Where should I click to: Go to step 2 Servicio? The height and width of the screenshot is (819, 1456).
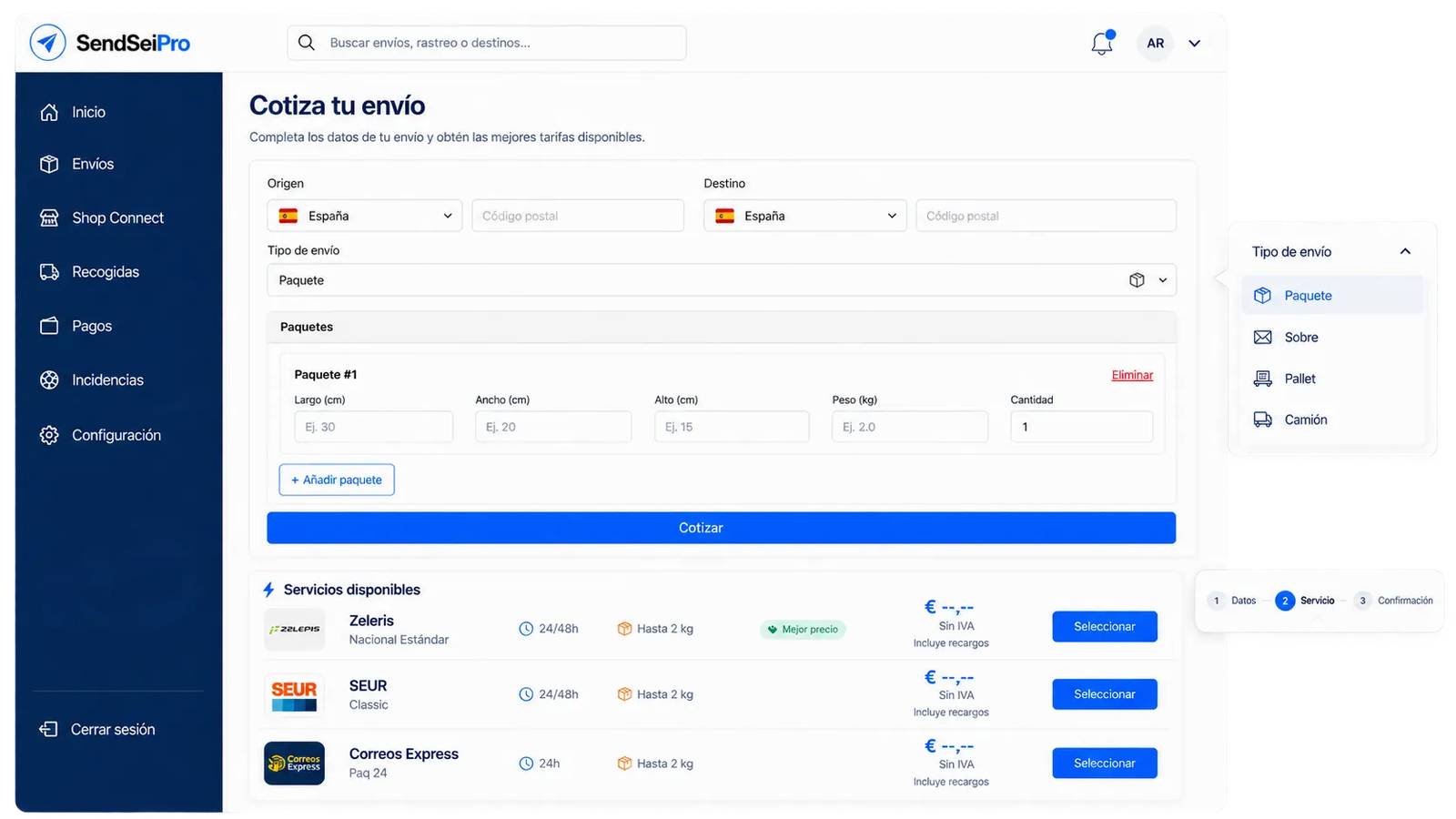click(x=1305, y=601)
